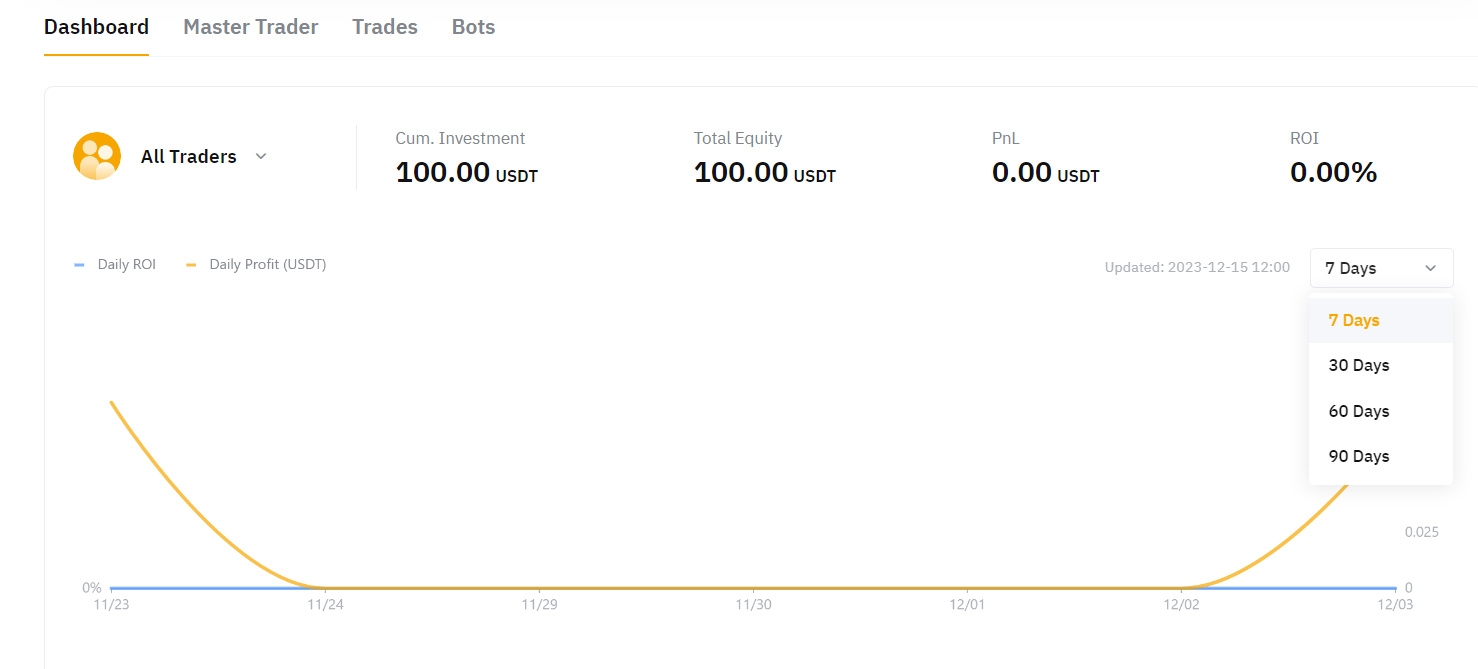Viewport: 1478px width, 669px height.
Task: Click the 11/24 date on chart axis
Action: tap(324, 605)
